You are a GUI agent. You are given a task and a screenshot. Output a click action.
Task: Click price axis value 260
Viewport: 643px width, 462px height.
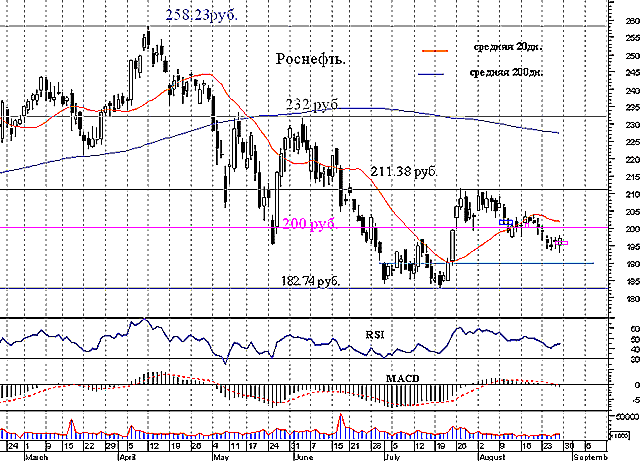[633, 20]
